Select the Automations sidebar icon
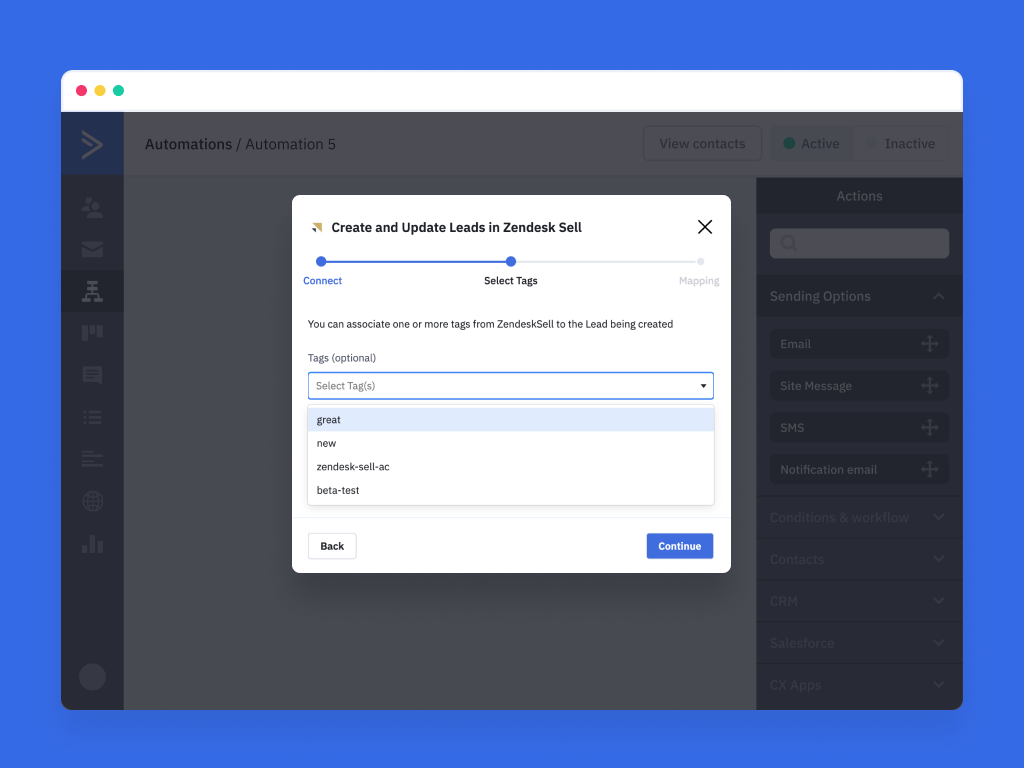The image size is (1024, 768). pos(92,292)
